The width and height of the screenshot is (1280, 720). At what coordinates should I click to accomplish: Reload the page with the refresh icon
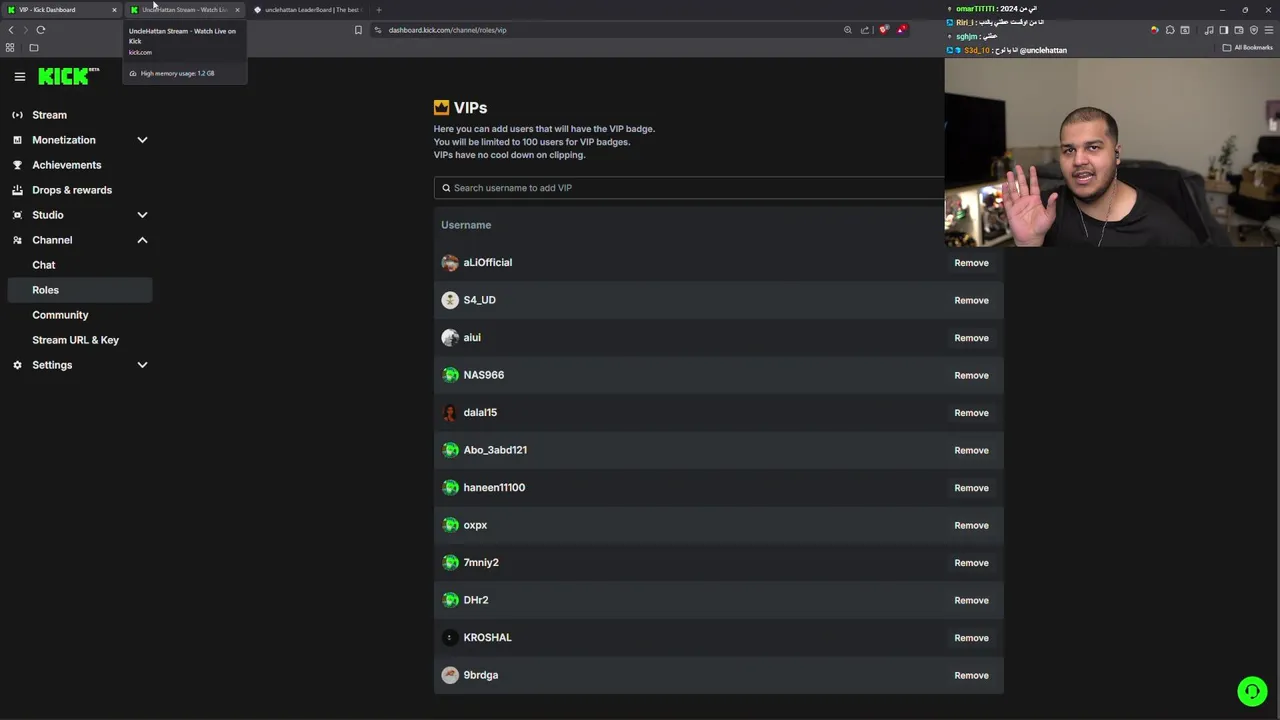[x=41, y=30]
